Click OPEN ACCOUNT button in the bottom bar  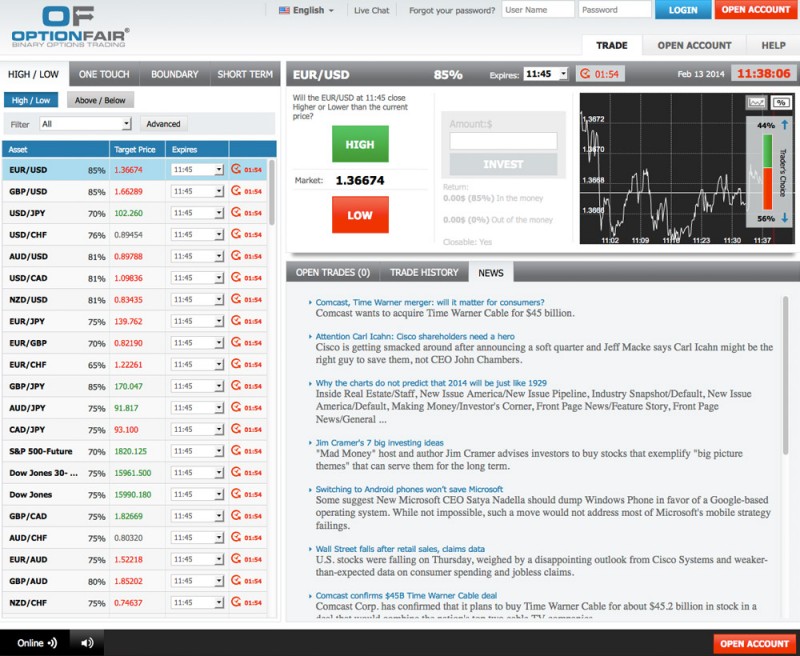pyautogui.click(x=755, y=643)
